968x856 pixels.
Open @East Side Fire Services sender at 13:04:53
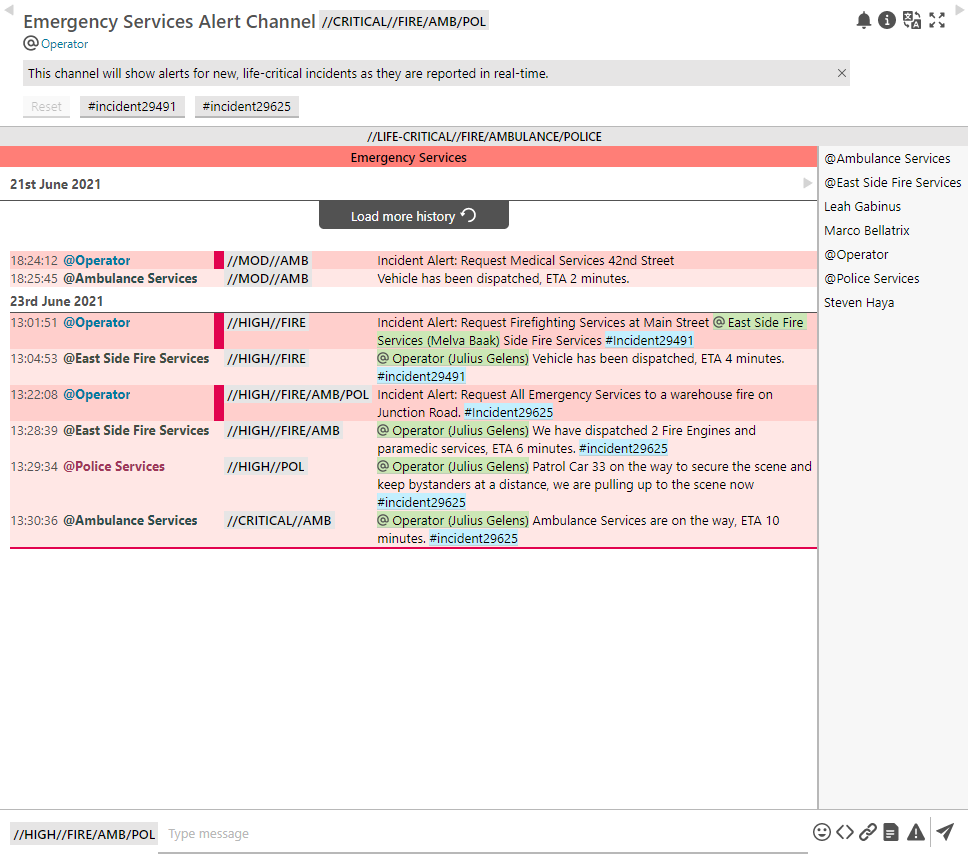click(x=136, y=359)
